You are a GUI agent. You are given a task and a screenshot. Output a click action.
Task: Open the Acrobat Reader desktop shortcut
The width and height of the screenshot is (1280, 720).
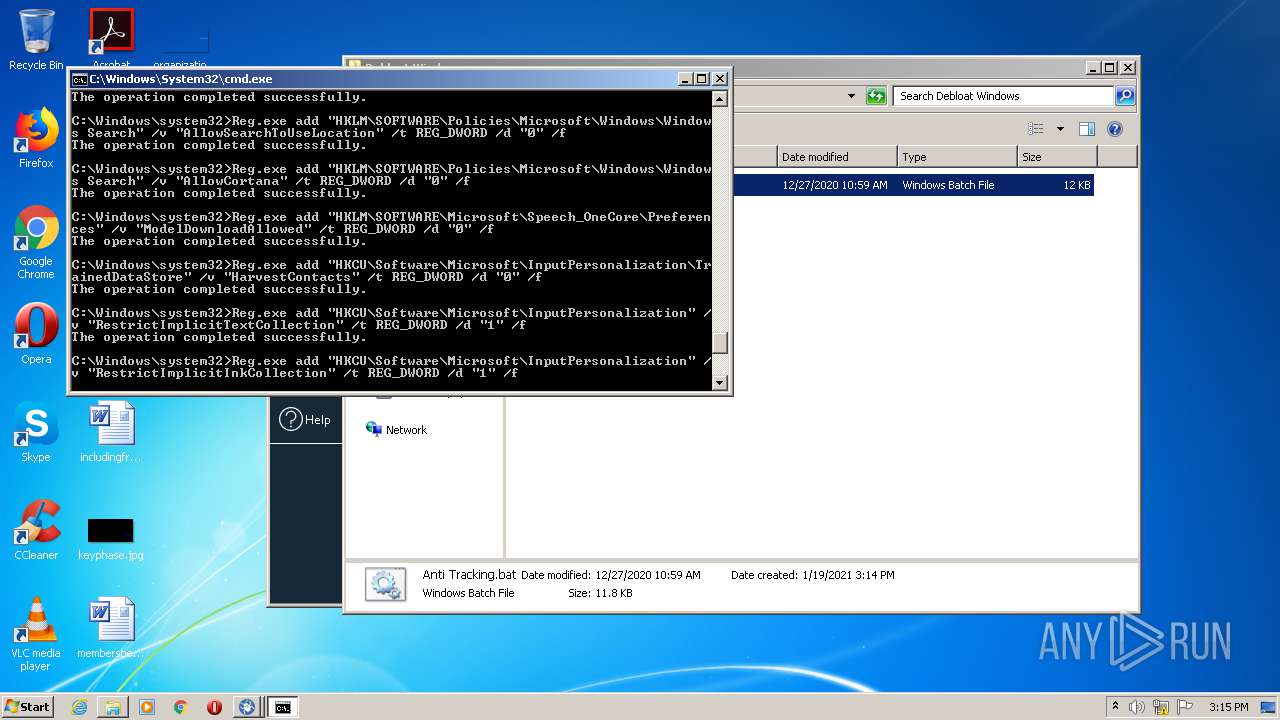point(111,38)
